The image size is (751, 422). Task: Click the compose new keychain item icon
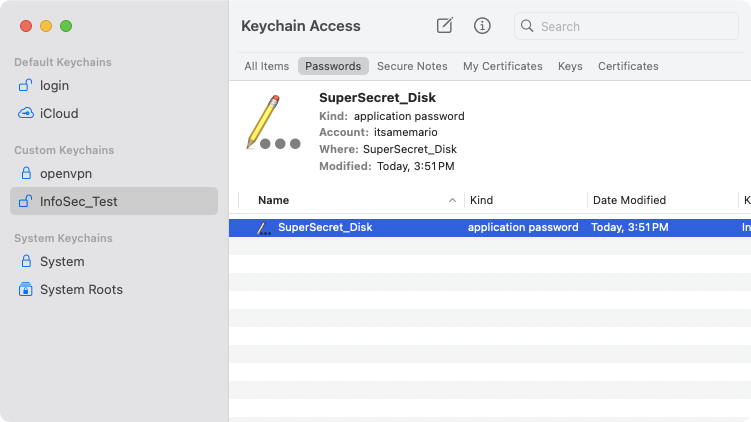coord(445,26)
